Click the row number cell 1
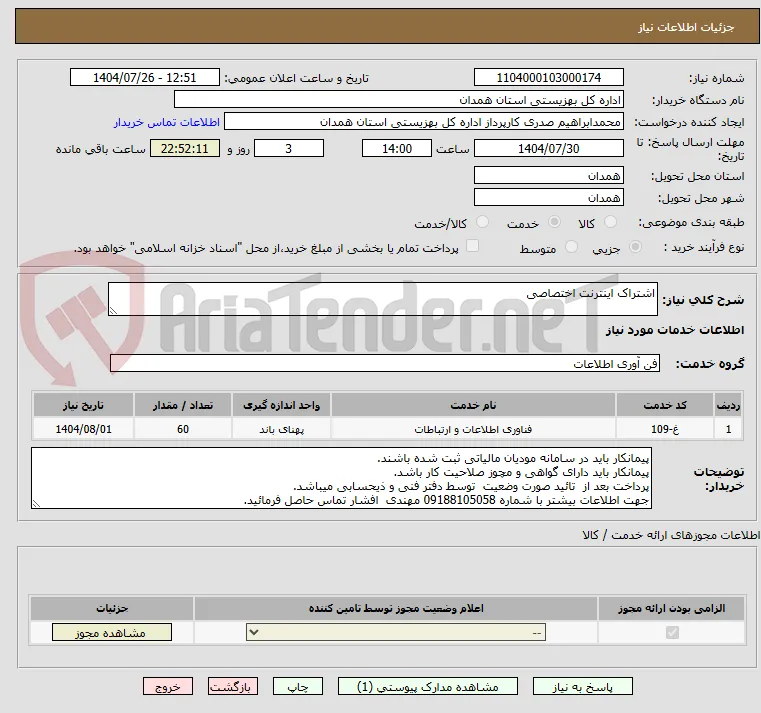This screenshot has height=713, width=761. pos(728,429)
